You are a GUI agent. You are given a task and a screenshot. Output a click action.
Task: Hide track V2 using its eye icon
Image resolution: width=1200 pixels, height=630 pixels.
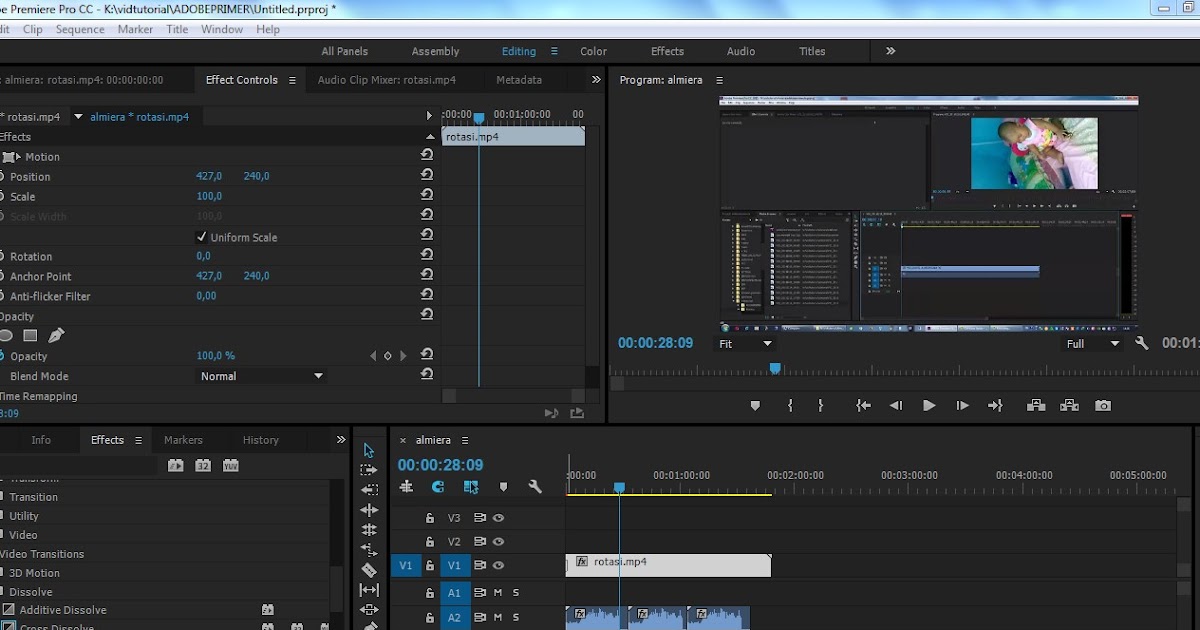[x=498, y=541]
